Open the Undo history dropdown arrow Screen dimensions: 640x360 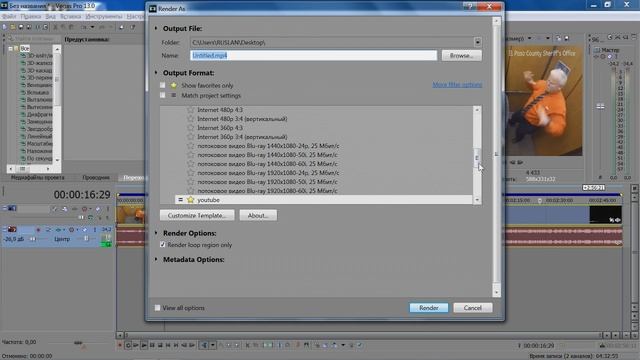tap(92, 27)
